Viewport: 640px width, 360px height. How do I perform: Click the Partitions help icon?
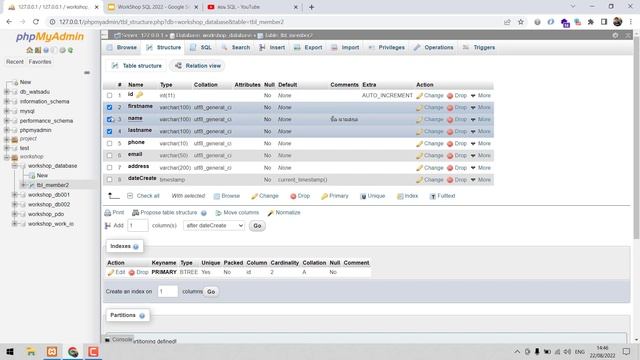(x=142, y=316)
